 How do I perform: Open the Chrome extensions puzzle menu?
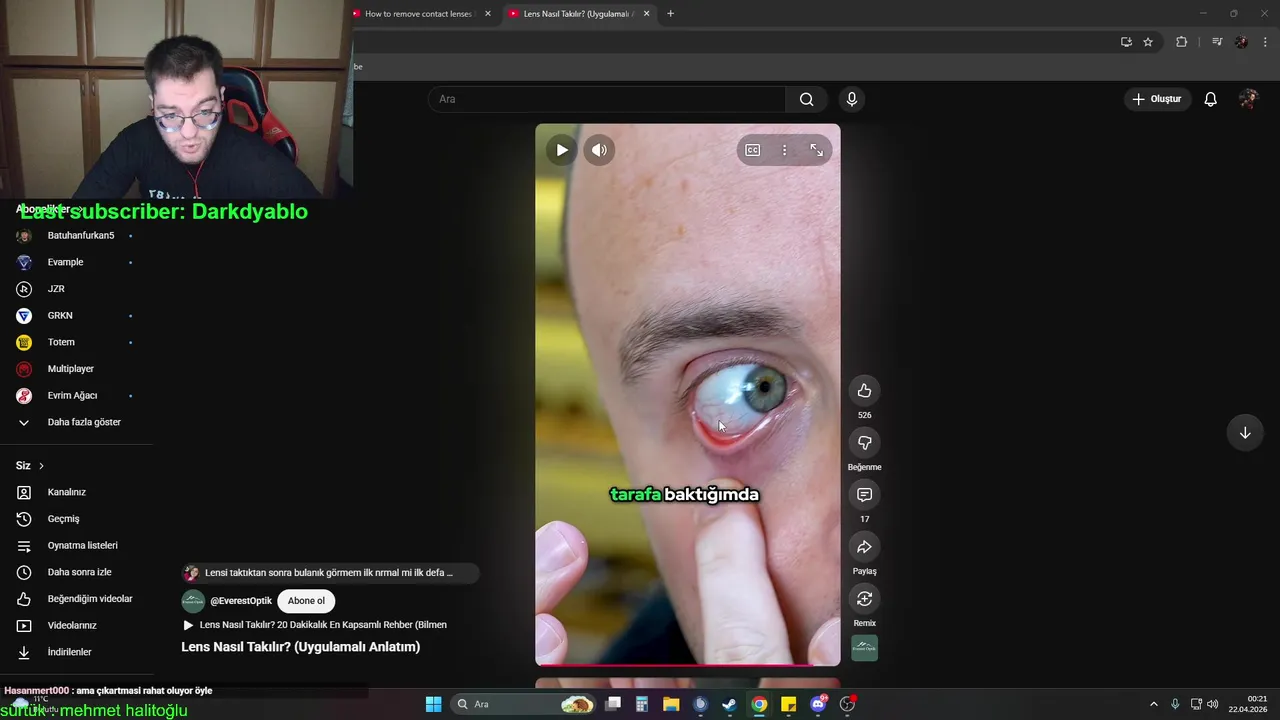pos(1181,42)
